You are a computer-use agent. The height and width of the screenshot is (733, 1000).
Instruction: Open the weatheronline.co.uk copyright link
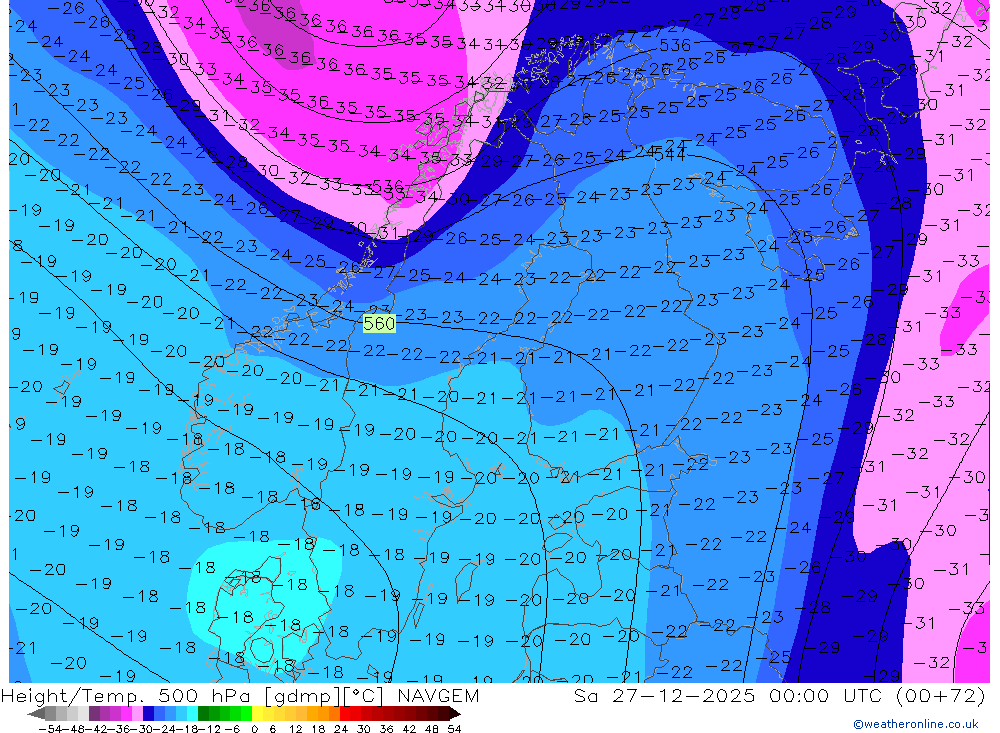coord(916,723)
